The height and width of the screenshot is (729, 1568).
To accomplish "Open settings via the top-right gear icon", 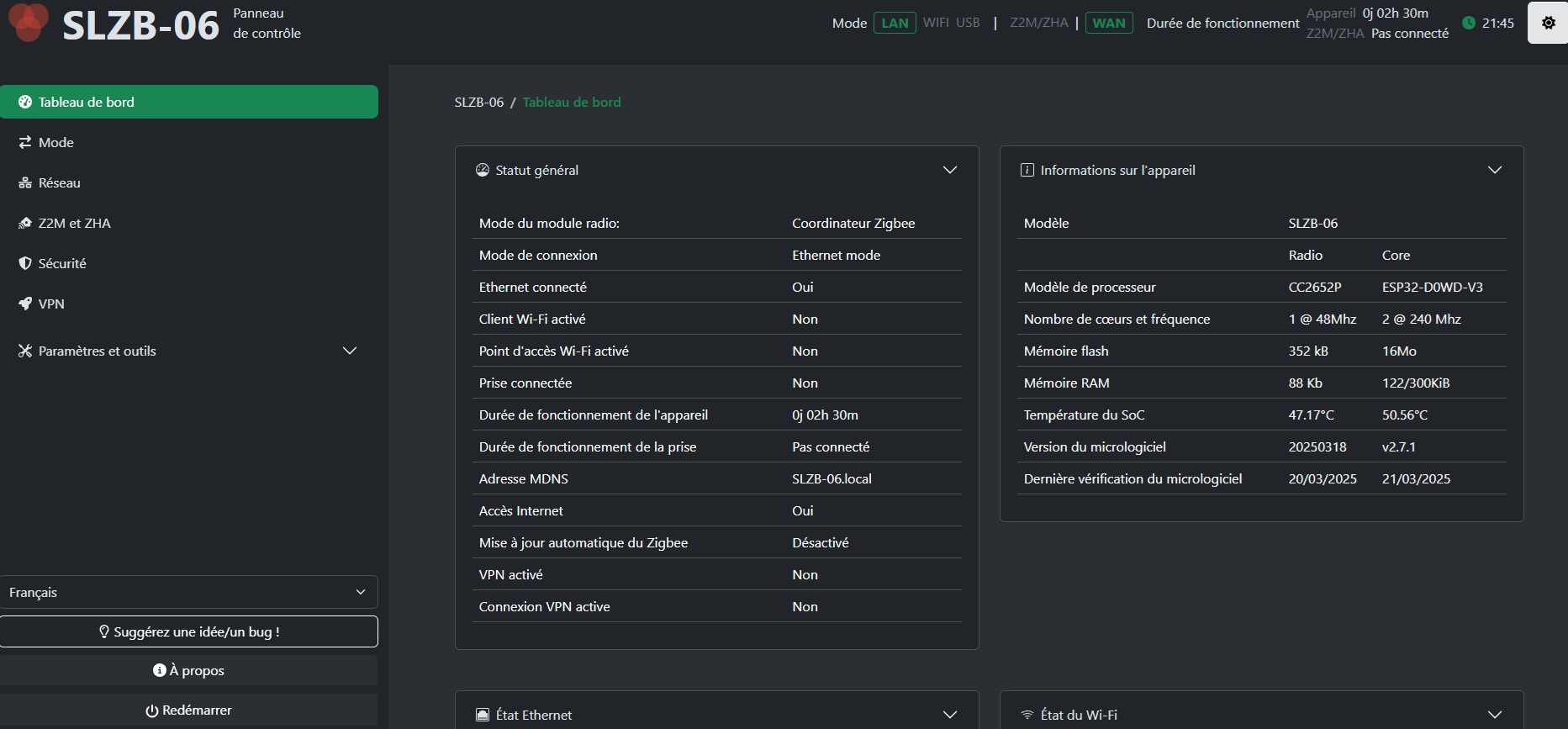I will (1548, 23).
